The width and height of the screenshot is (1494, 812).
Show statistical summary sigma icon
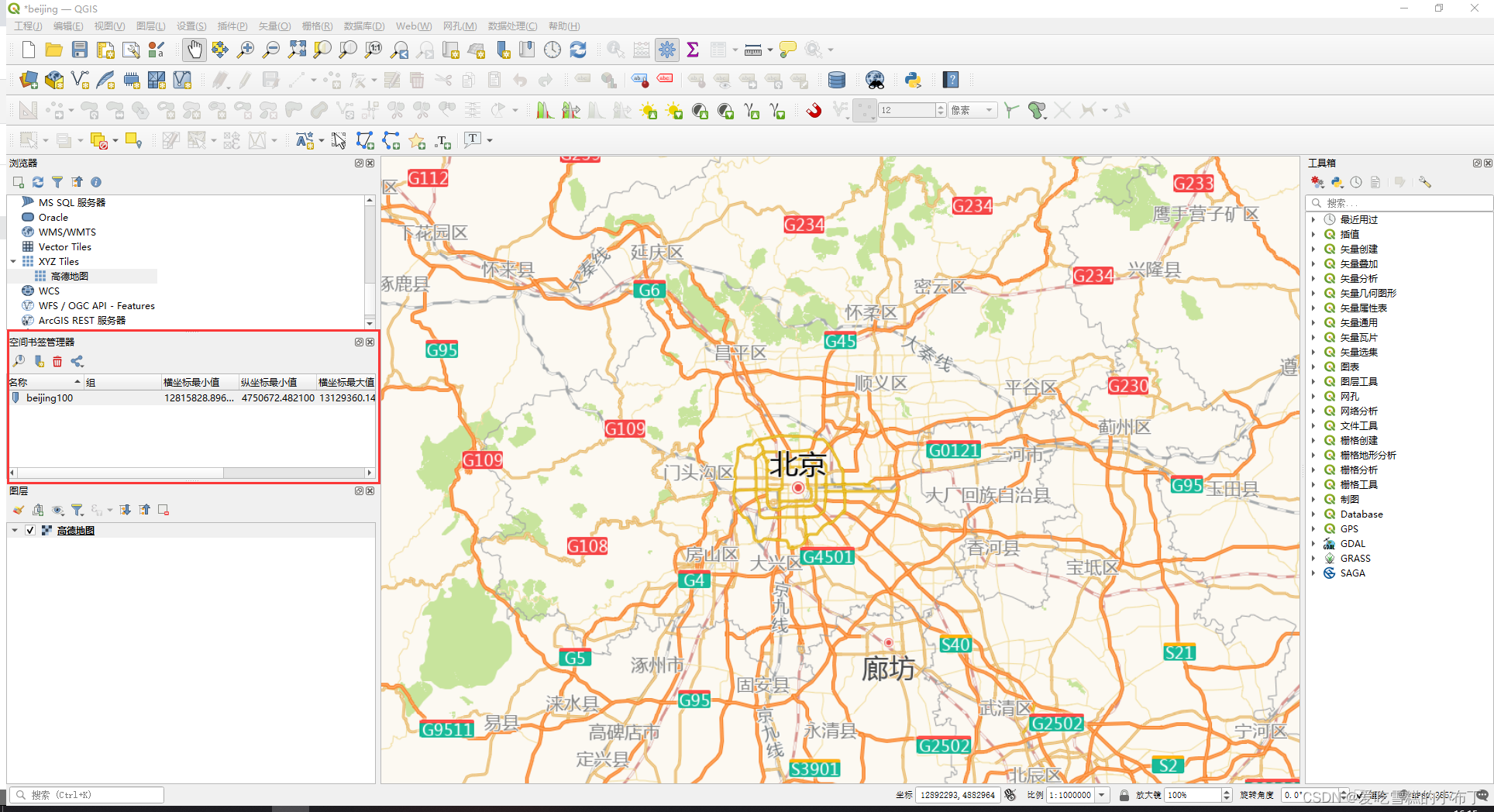pyautogui.click(x=693, y=50)
